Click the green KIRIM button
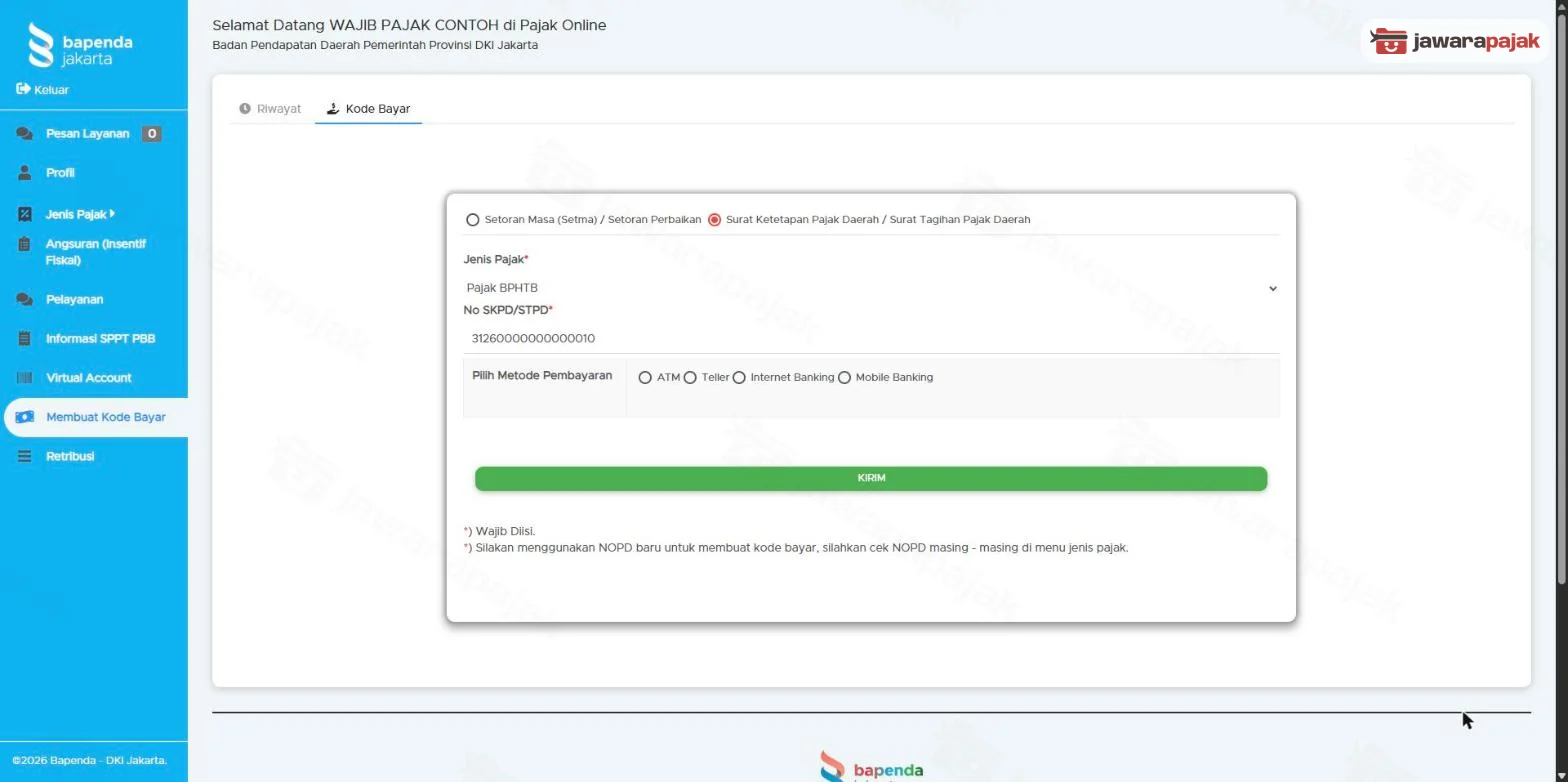This screenshot has height=782, width=1568. [x=871, y=478]
